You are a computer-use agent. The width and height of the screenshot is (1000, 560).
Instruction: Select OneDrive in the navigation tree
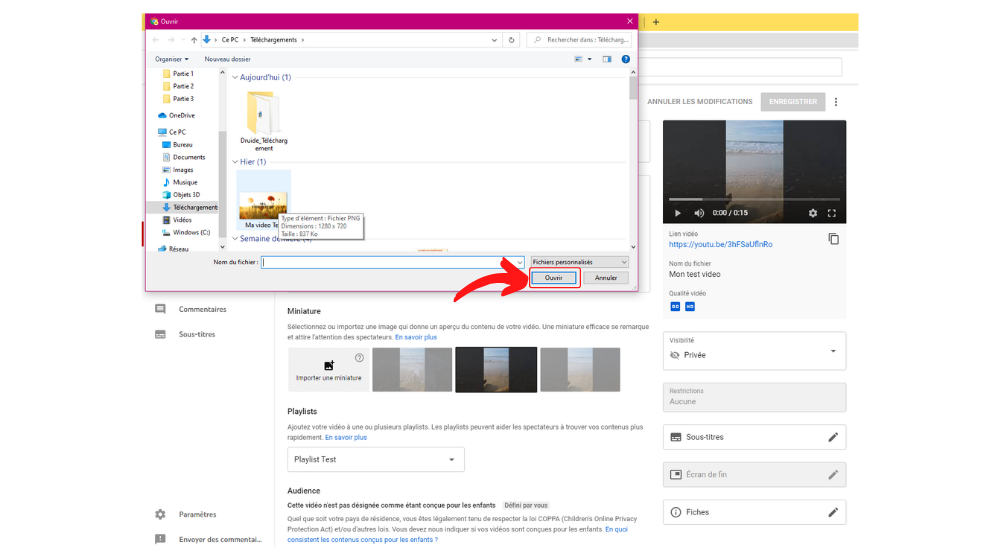(x=177, y=115)
